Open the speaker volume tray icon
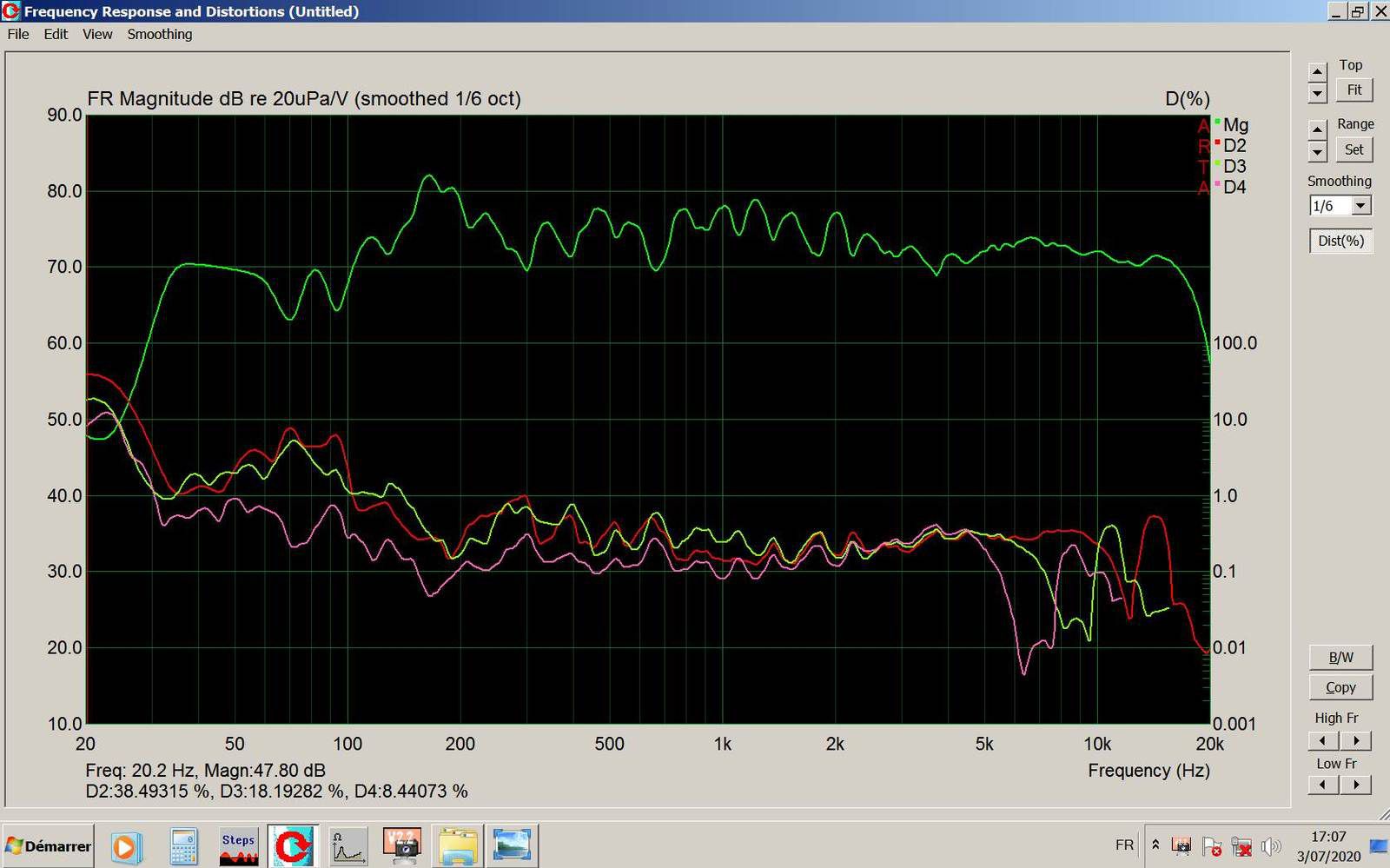The width and height of the screenshot is (1390, 868). 1271,845
